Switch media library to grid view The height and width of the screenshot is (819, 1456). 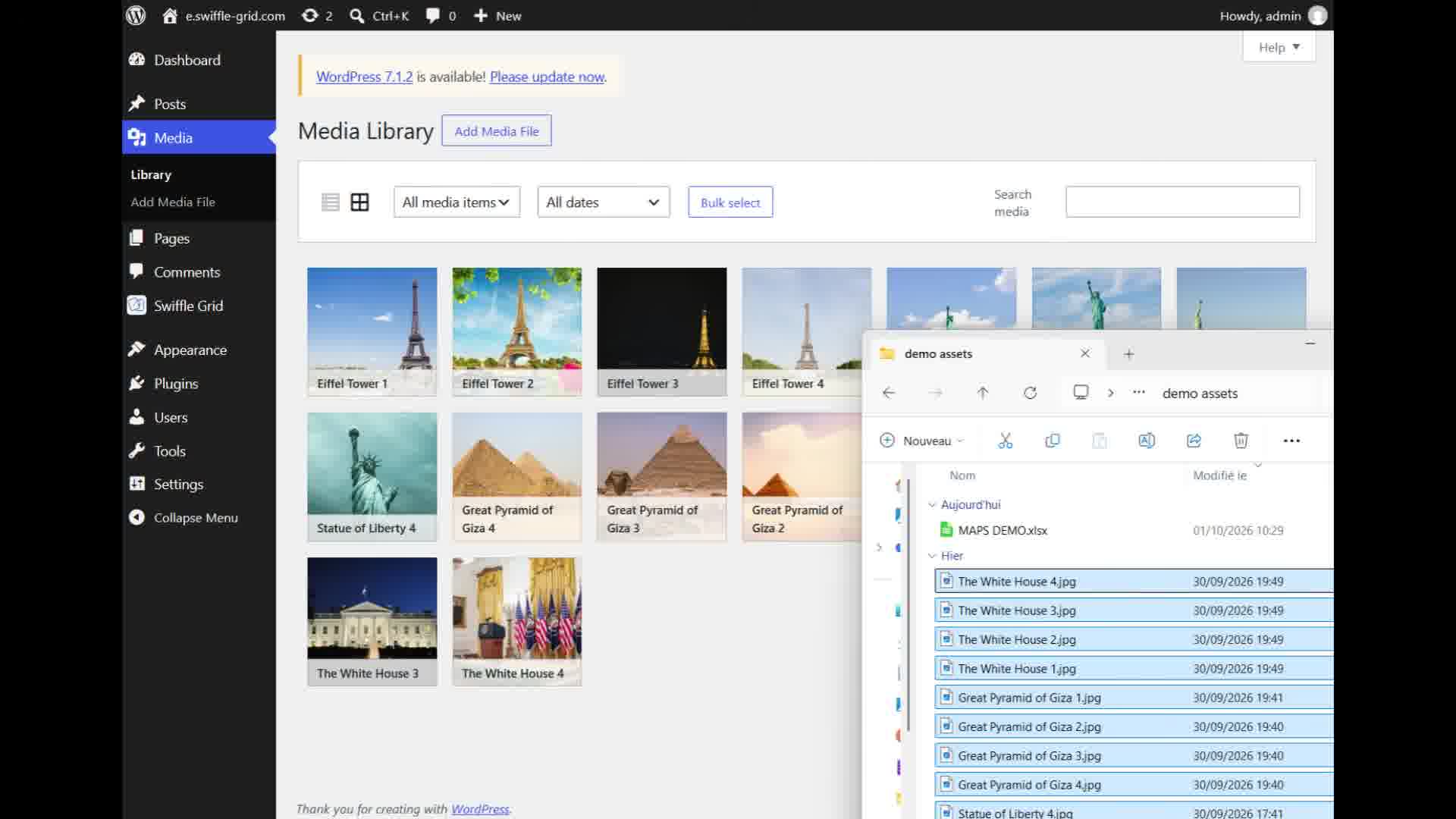pyautogui.click(x=359, y=202)
